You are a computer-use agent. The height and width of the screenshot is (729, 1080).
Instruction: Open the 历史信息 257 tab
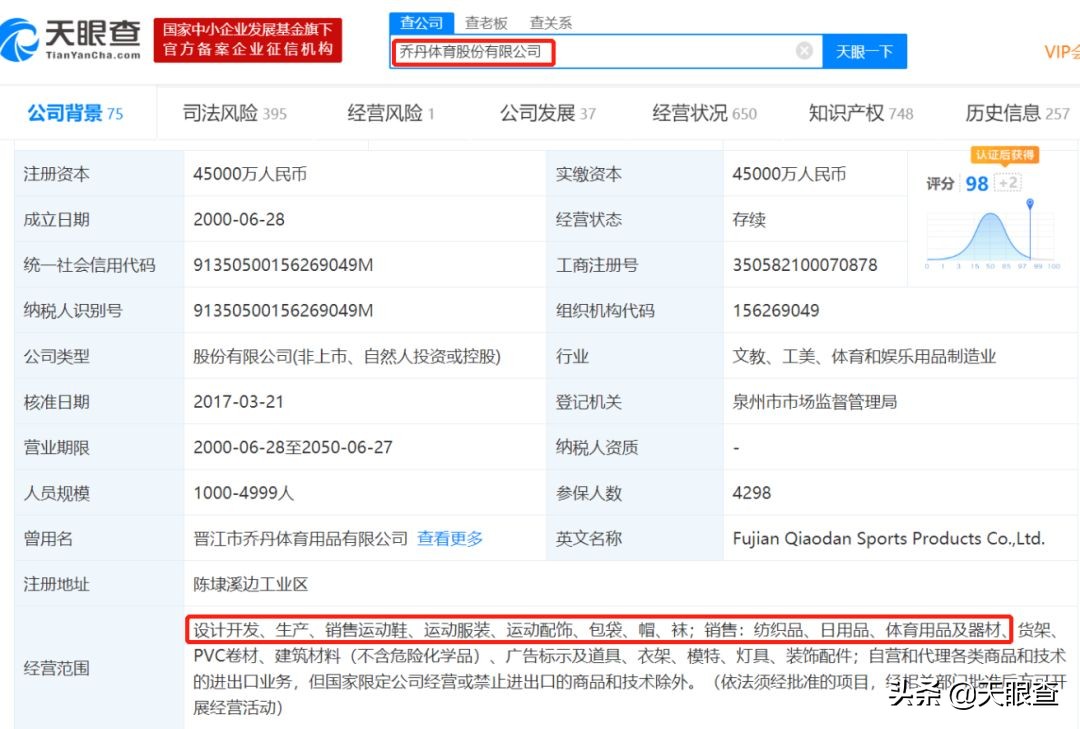[x=1017, y=113]
